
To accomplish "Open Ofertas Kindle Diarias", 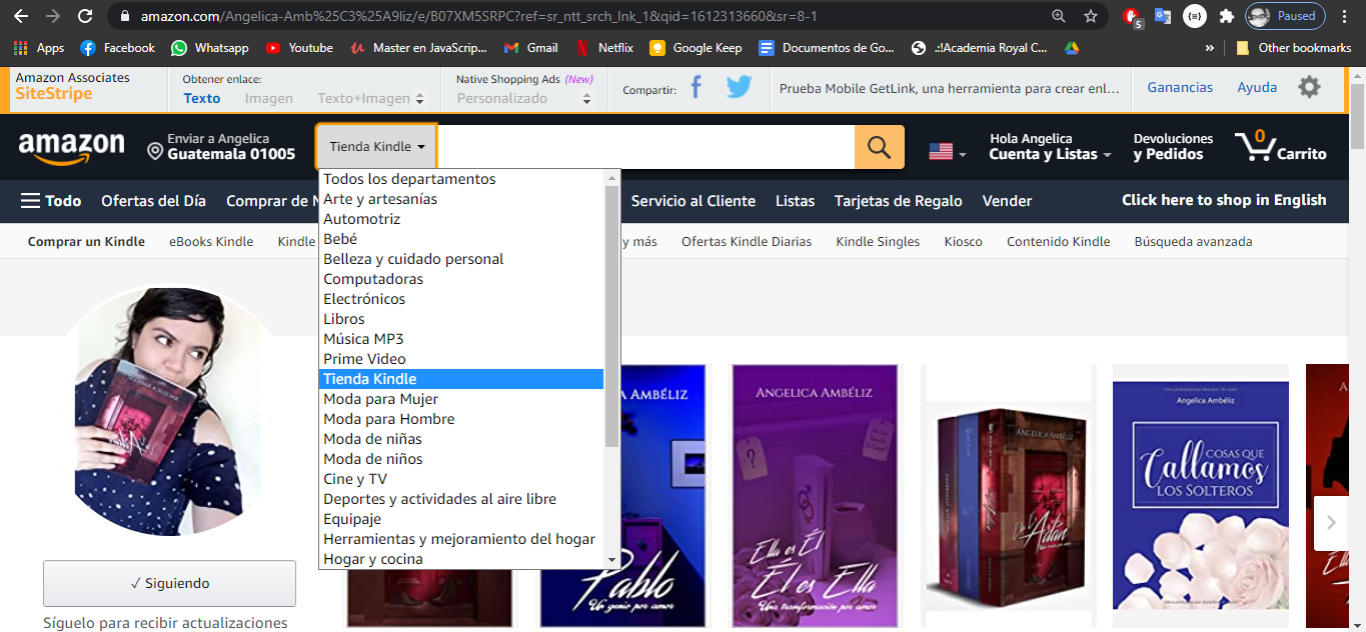I will coord(746,241).
